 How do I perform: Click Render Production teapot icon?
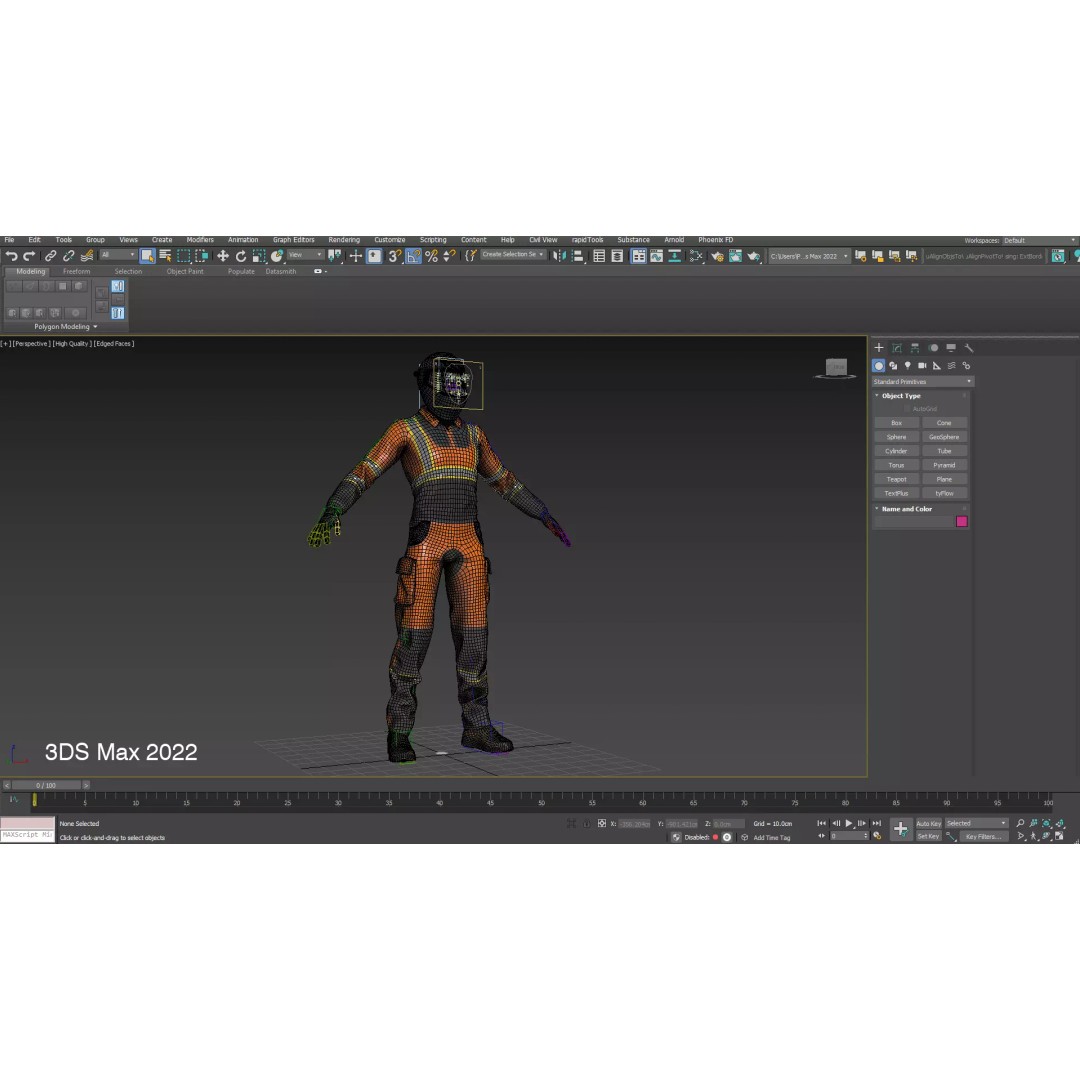pyautogui.click(x=754, y=256)
